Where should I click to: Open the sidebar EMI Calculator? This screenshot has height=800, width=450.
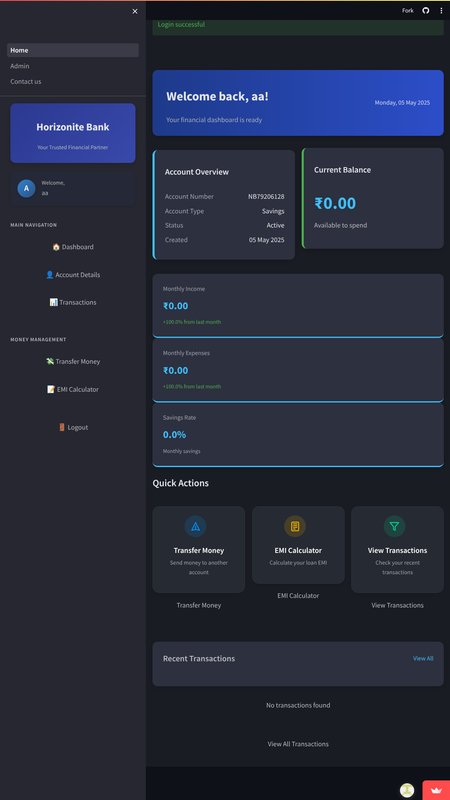pyautogui.click(x=73, y=389)
